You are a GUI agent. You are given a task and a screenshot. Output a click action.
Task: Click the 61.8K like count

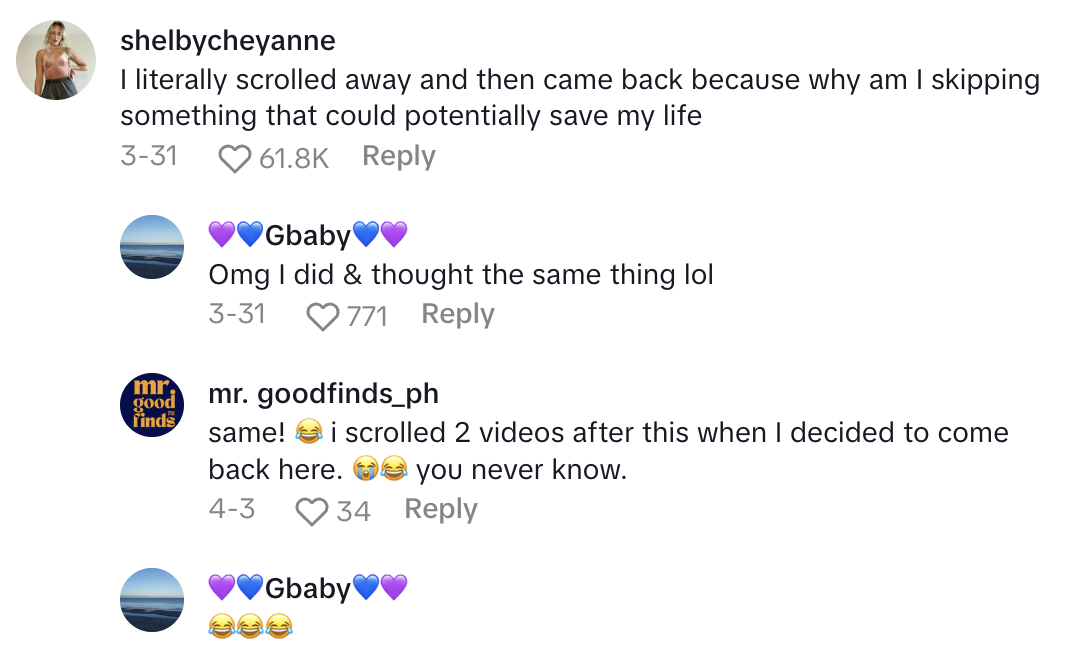pos(294,158)
